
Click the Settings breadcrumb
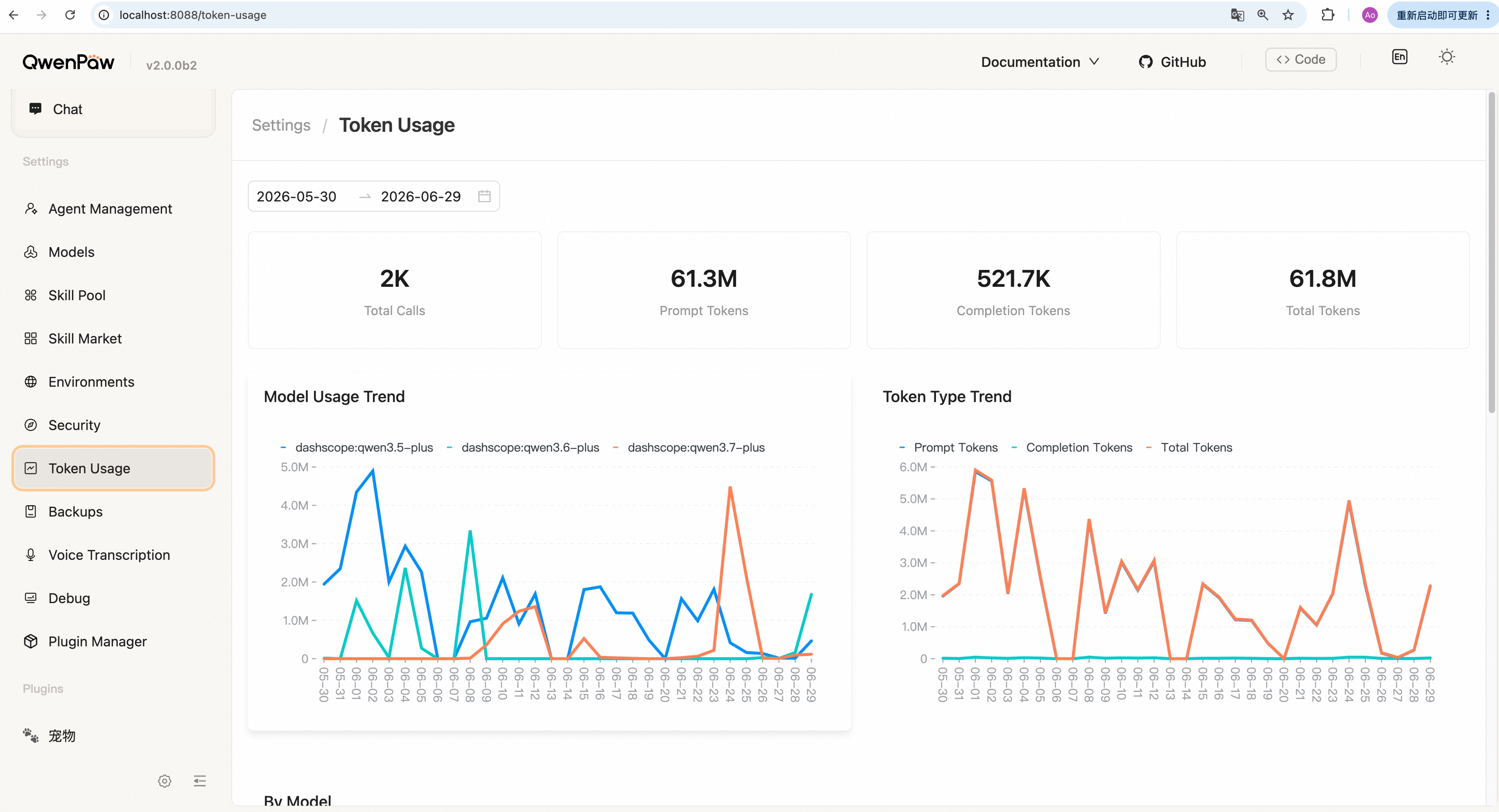tap(281, 125)
